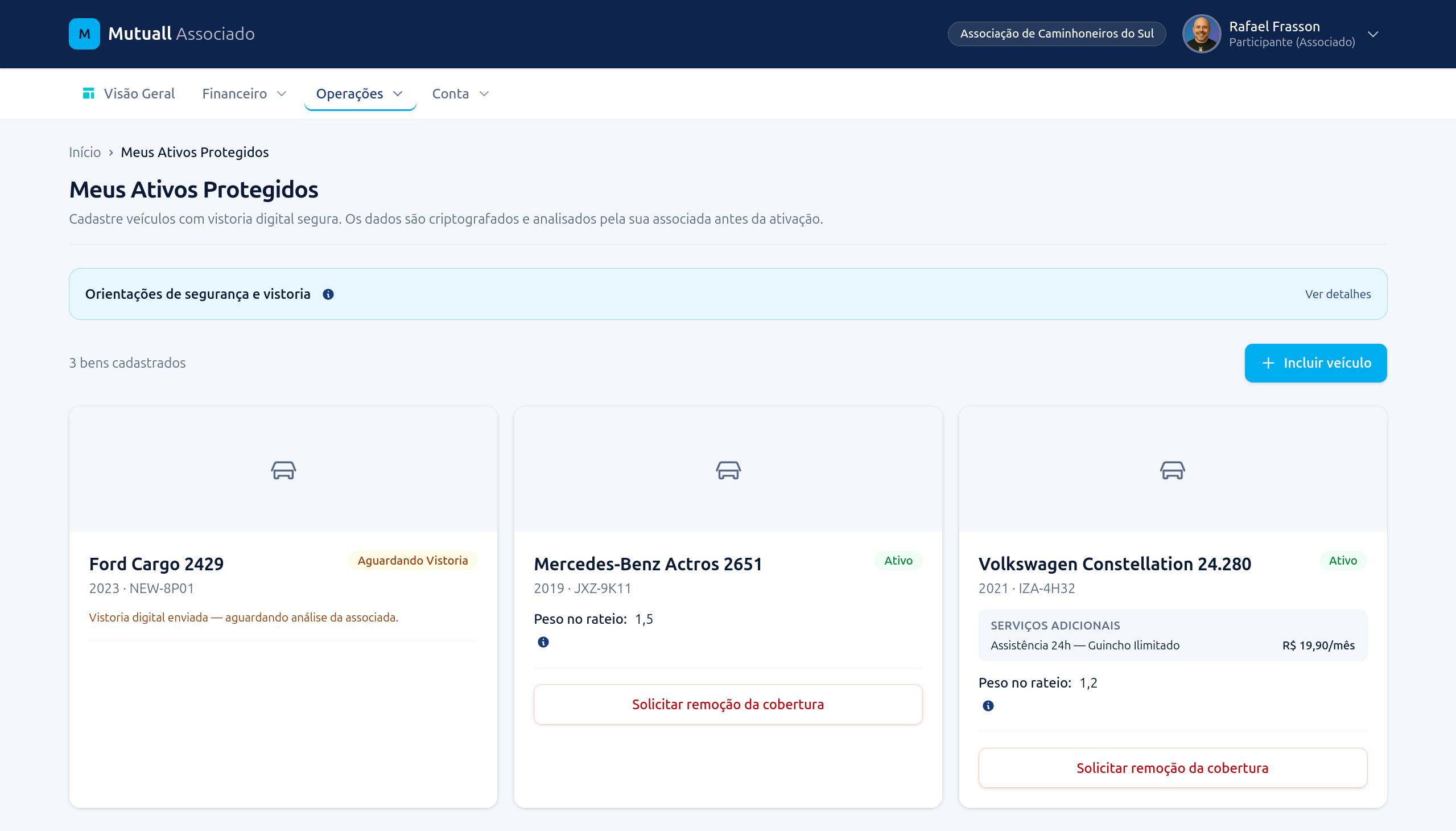Click the Ford Cargo 2429 title
1456x831 pixels.
point(156,564)
